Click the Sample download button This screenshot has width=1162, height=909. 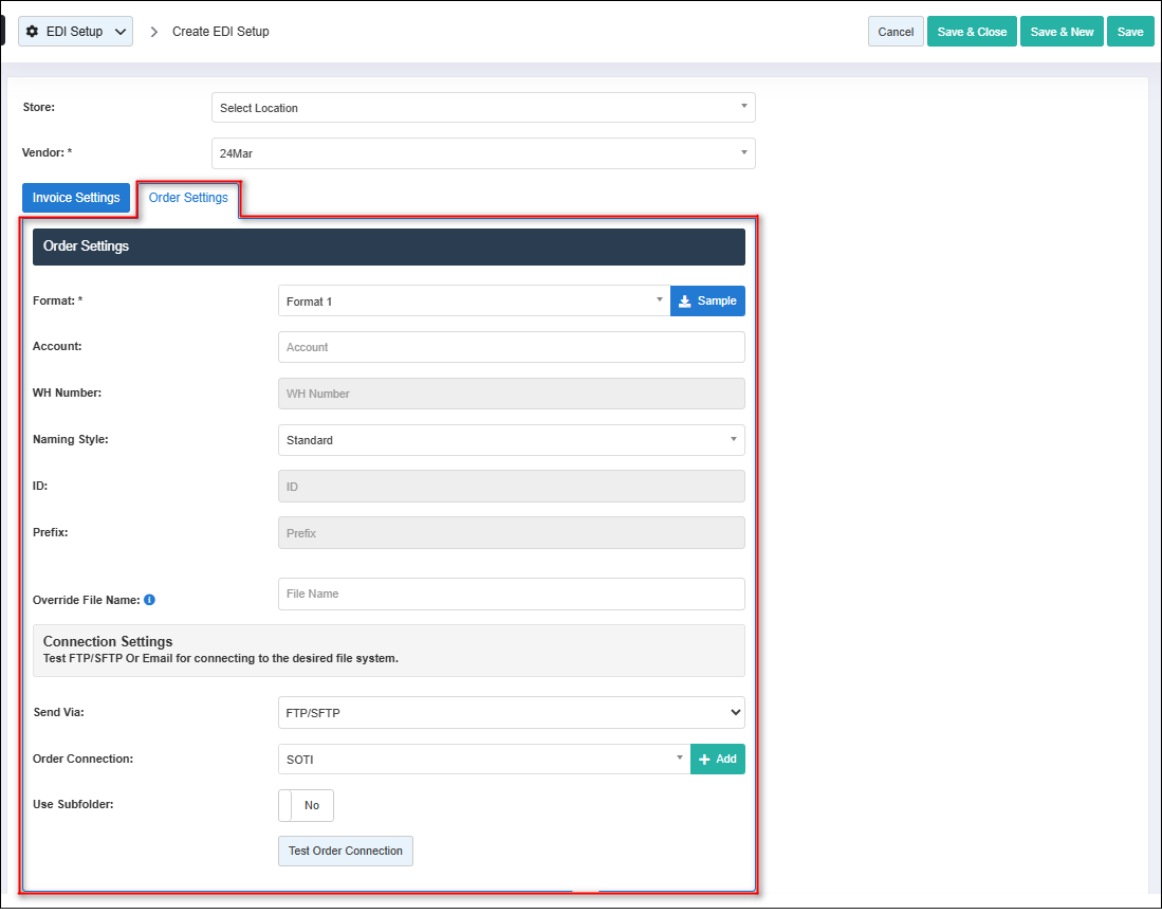tap(707, 301)
